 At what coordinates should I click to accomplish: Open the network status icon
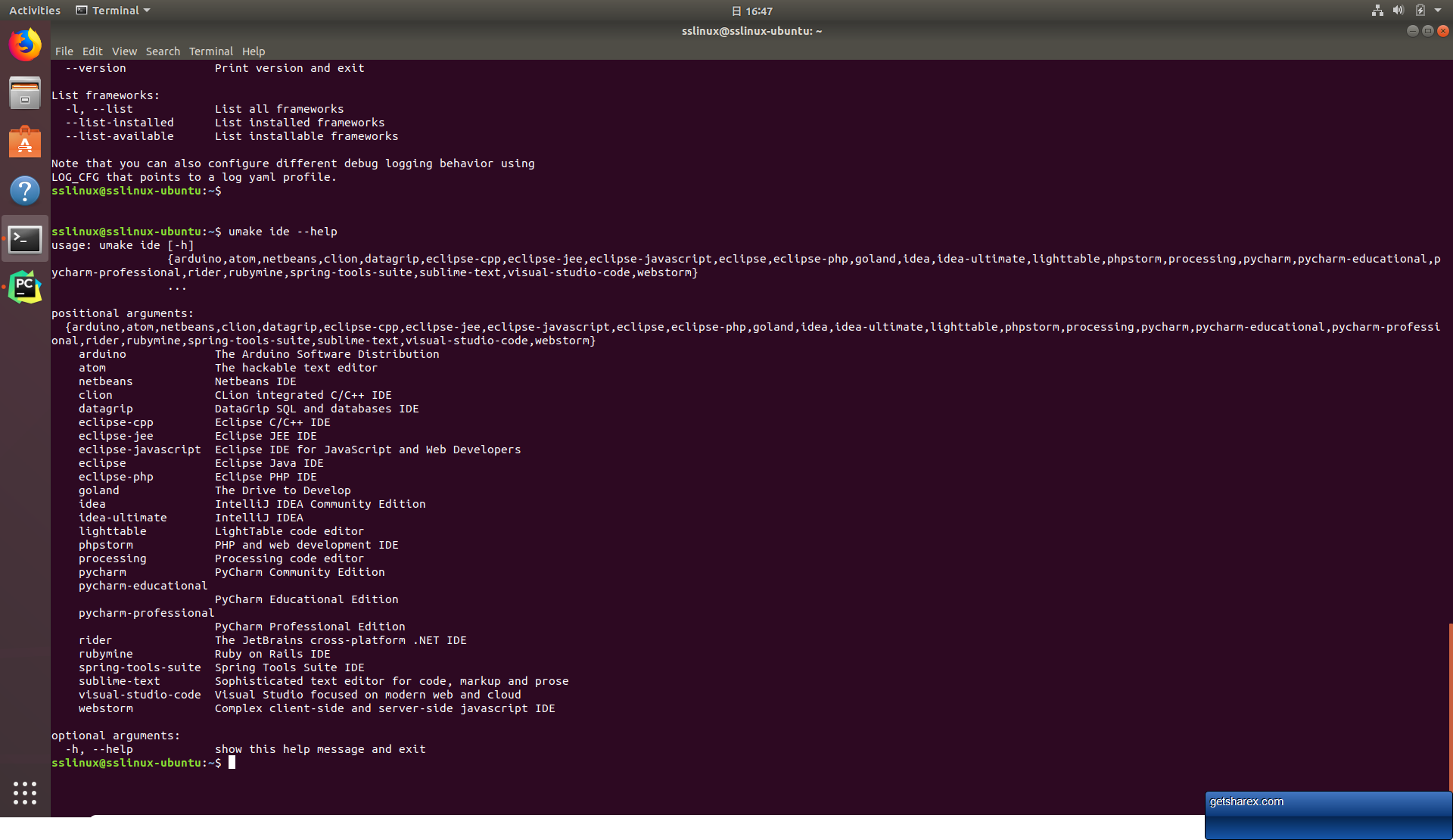(1377, 11)
